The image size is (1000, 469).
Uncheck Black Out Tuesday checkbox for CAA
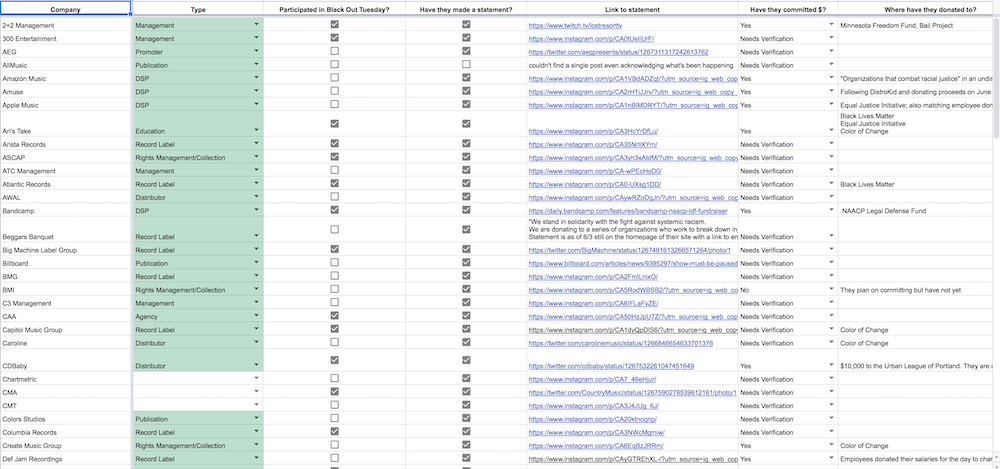pyautogui.click(x=334, y=316)
